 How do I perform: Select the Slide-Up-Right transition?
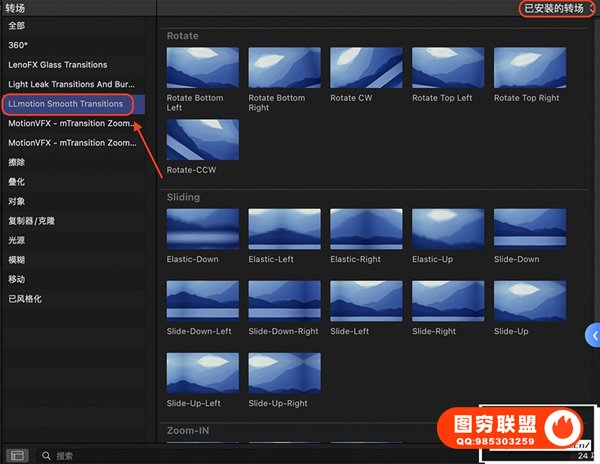284,372
